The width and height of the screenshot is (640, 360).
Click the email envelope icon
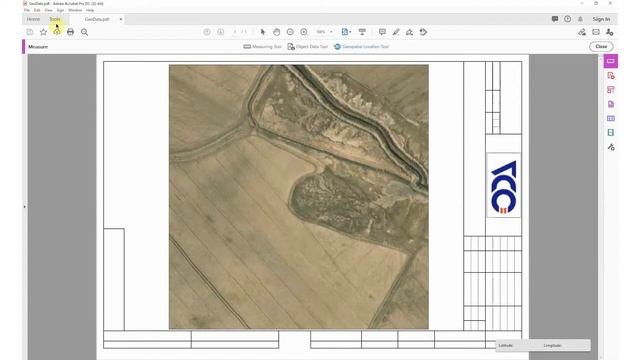point(596,32)
